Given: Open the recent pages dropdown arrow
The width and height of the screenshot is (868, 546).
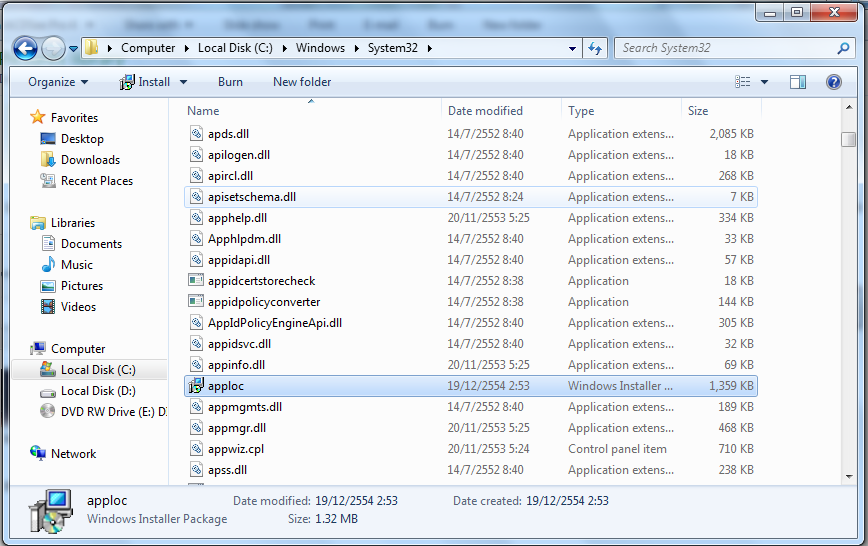Looking at the screenshot, I should pyautogui.click(x=73, y=49).
